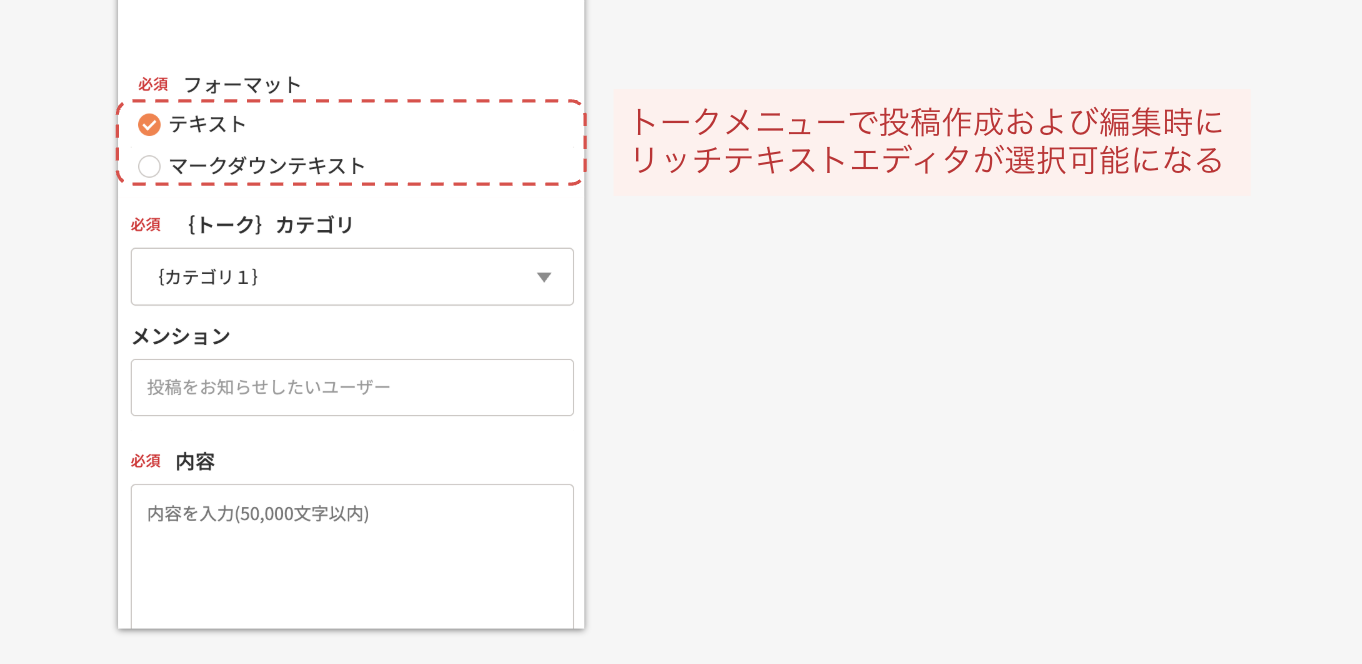1362x664 pixels.
Task: Click the マークダウンテキスト option label text
Action: click(x=267, y=166)
